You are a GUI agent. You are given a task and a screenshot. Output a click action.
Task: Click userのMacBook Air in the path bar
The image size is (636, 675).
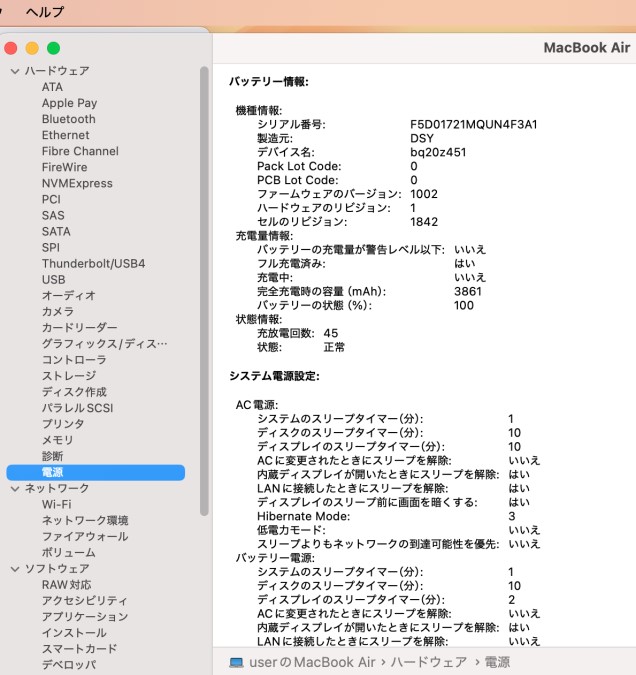point(313,662)
